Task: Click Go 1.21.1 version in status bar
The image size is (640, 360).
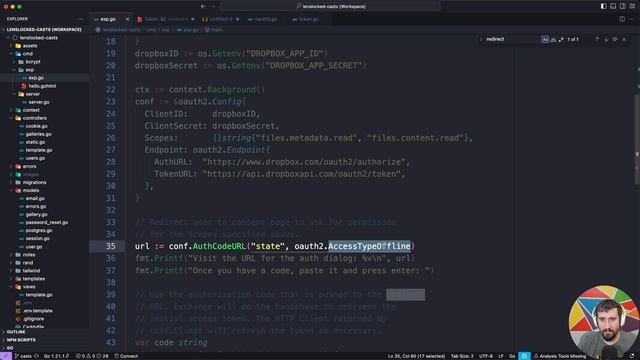Action: point(56,356)
